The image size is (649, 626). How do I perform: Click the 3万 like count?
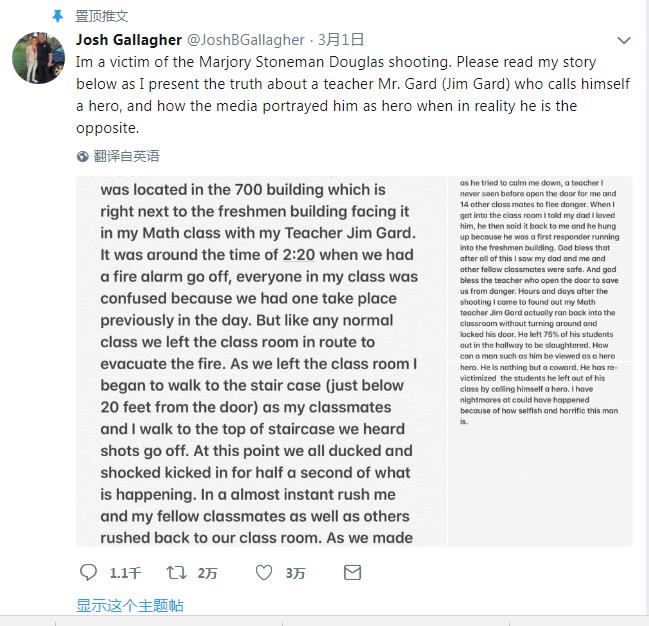(x=295, y=573)
